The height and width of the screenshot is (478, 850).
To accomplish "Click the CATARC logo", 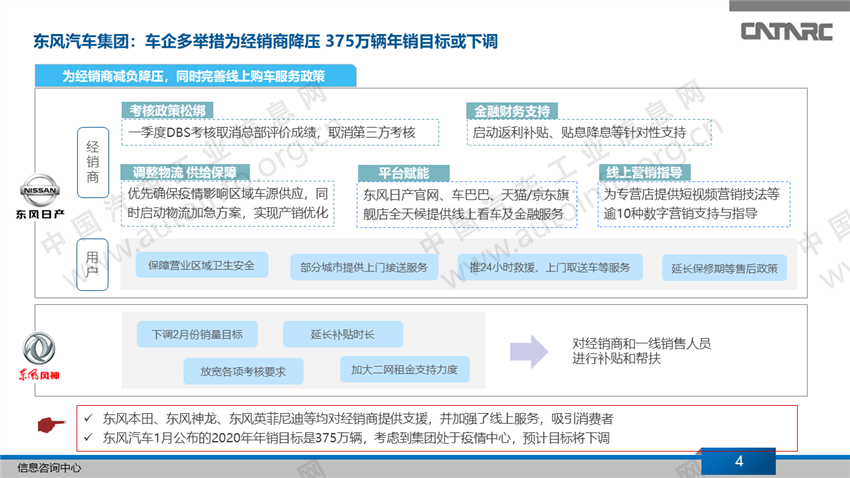I will 787,31.
